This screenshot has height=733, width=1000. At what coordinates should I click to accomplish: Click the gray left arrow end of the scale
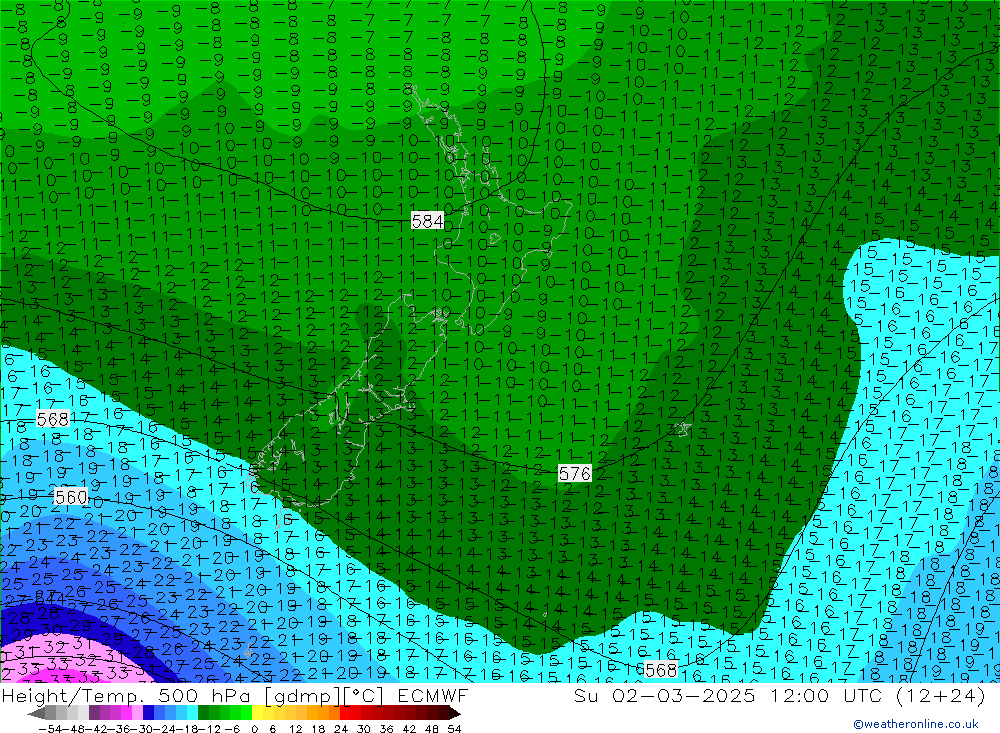pos(36,713)
